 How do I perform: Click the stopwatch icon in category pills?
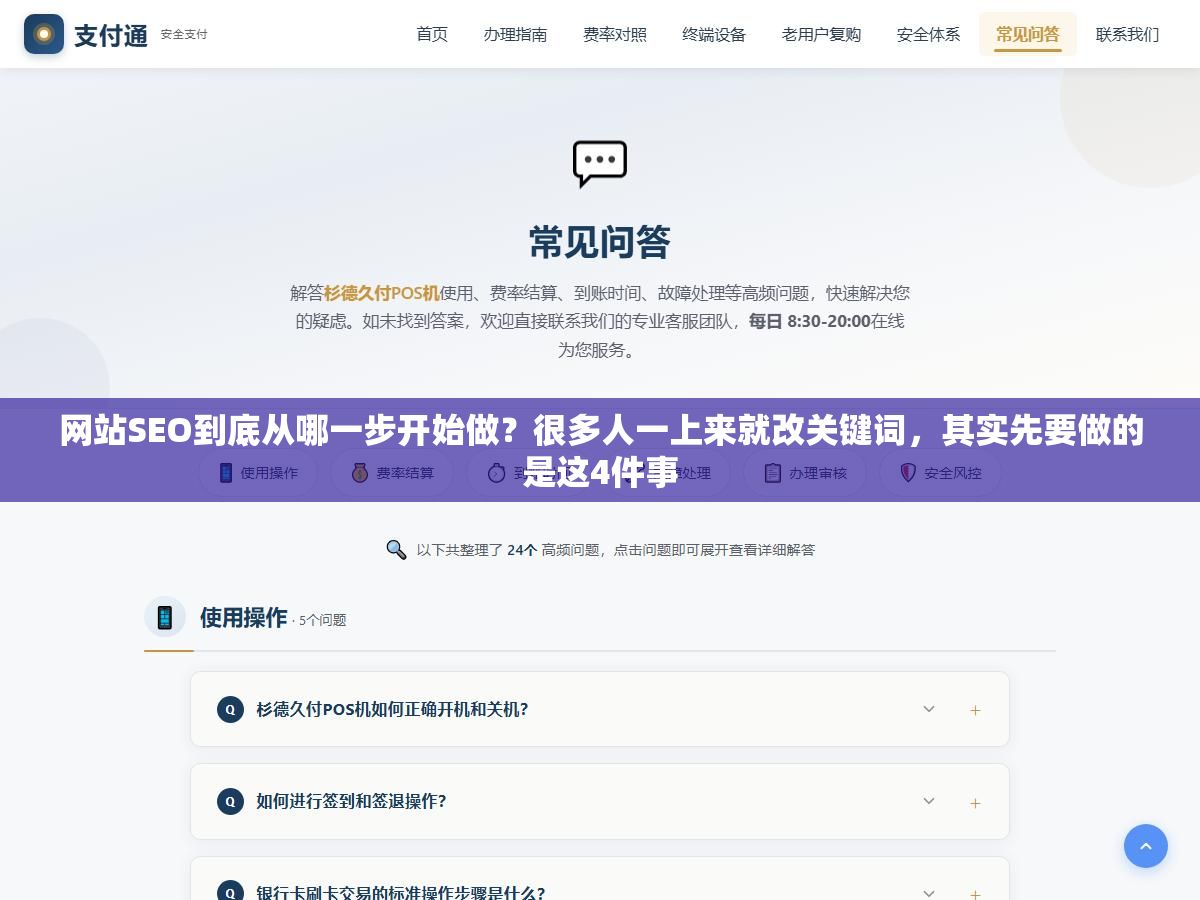point(497,473)
